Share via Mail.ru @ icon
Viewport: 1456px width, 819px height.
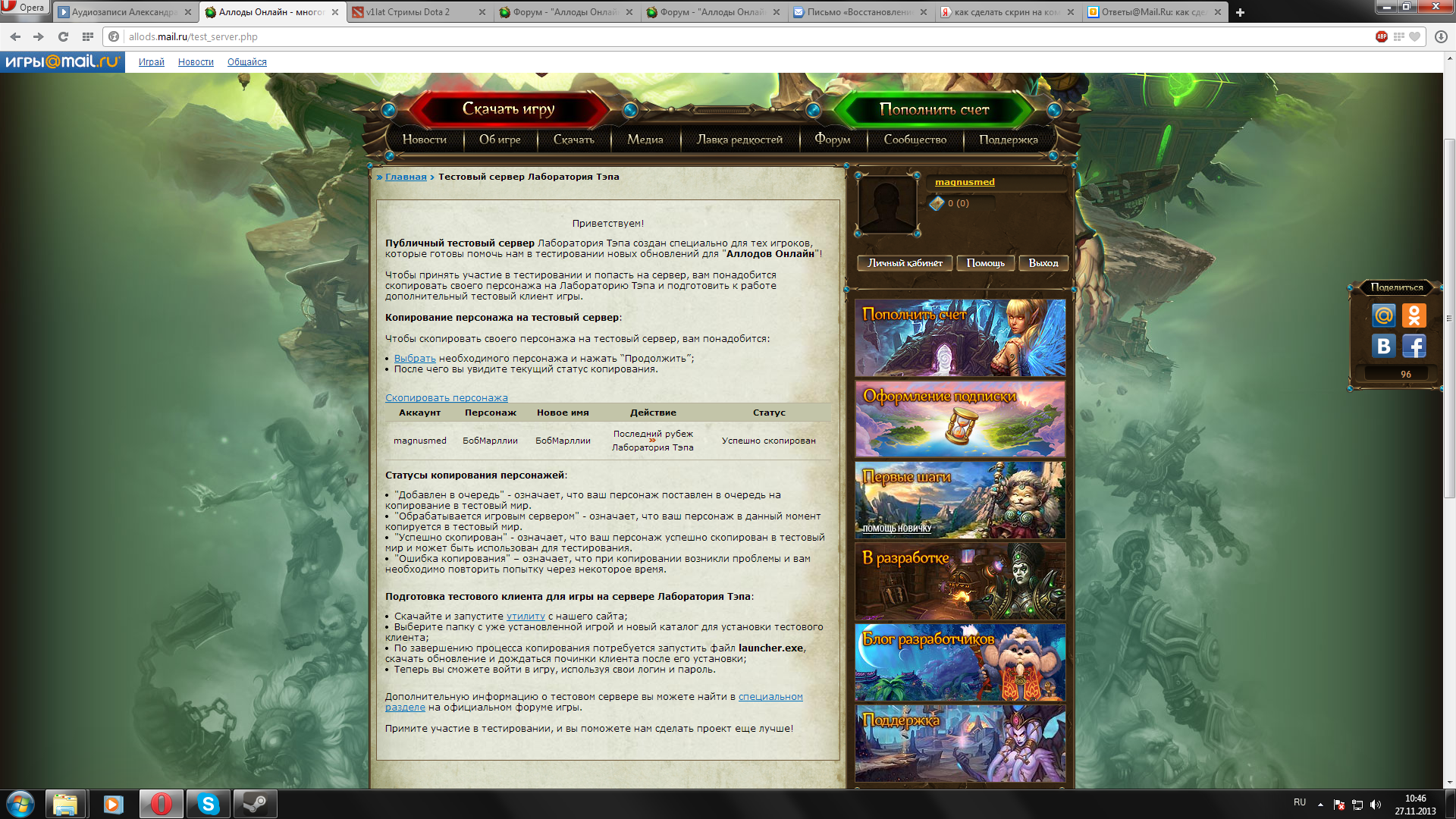pyautogui.click(x=1383, y=315)
